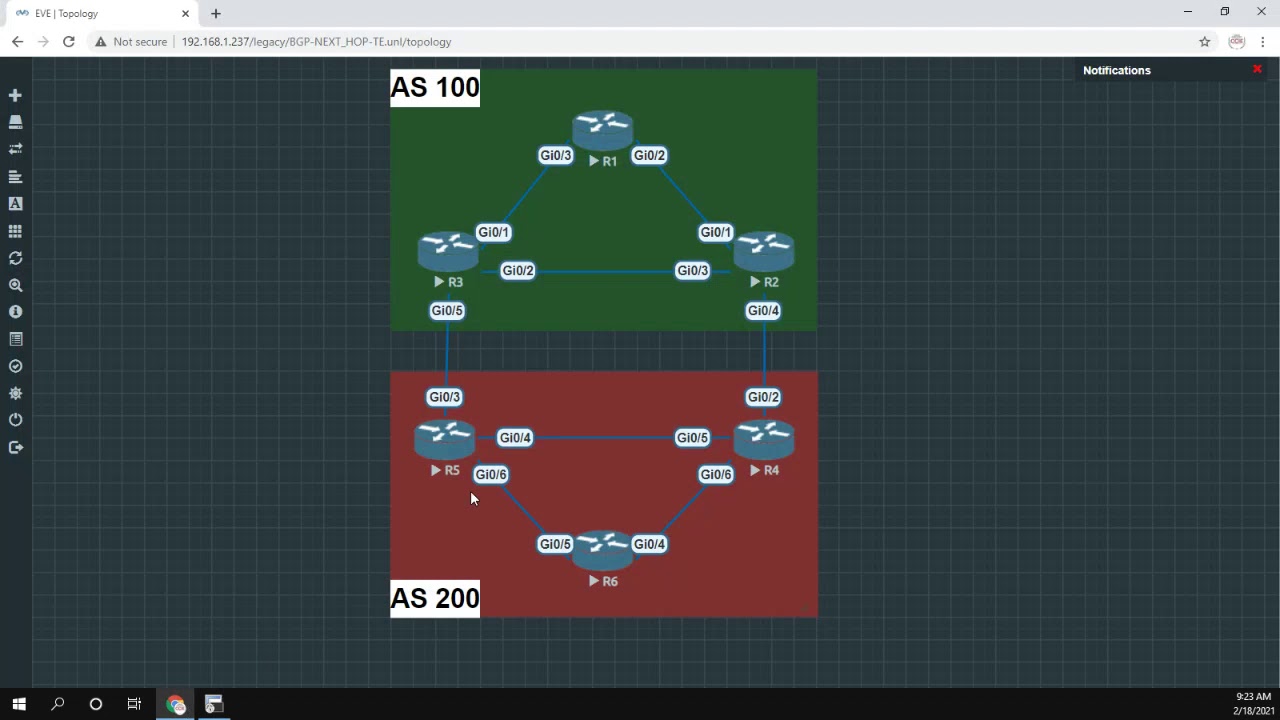This screenshot has width=1280, height=720.
Task: Open More actions grid icon
Action: click(15, 231)
